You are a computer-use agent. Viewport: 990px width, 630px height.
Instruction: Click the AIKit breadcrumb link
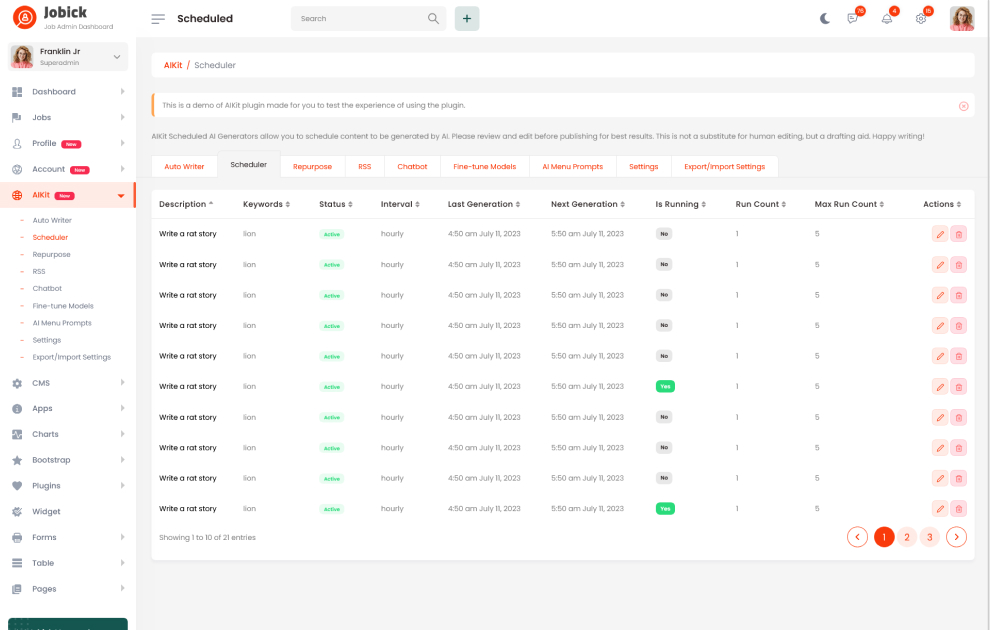click(173, 65)
